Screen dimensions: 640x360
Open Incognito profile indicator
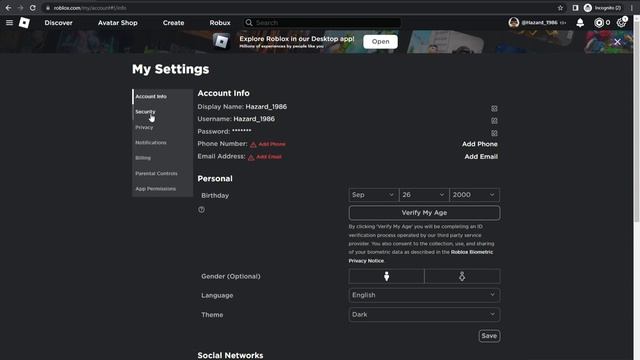602,8
